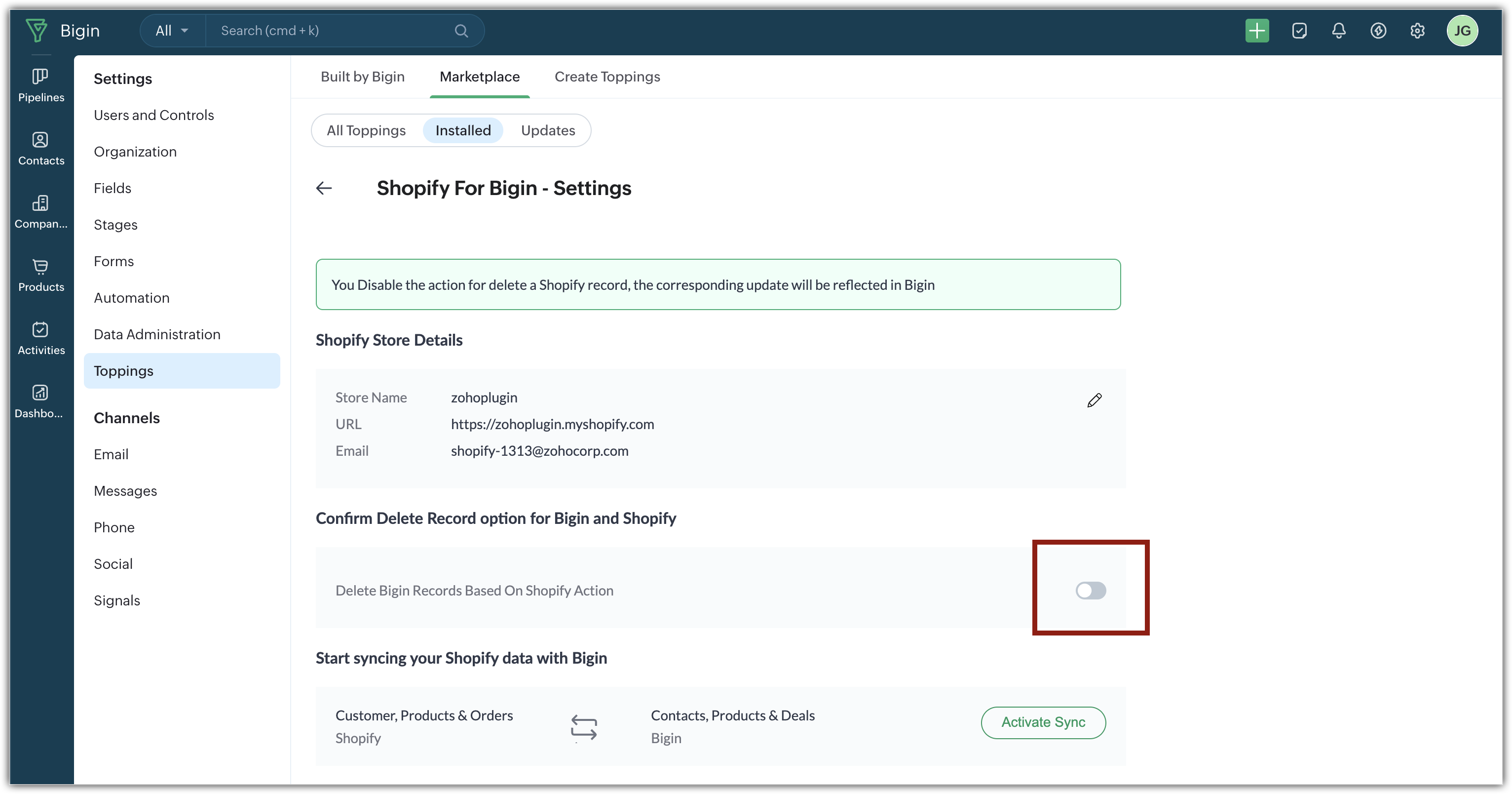
Task: Switch to the Built by Bigin tab
Action: (x=362, y=77)
